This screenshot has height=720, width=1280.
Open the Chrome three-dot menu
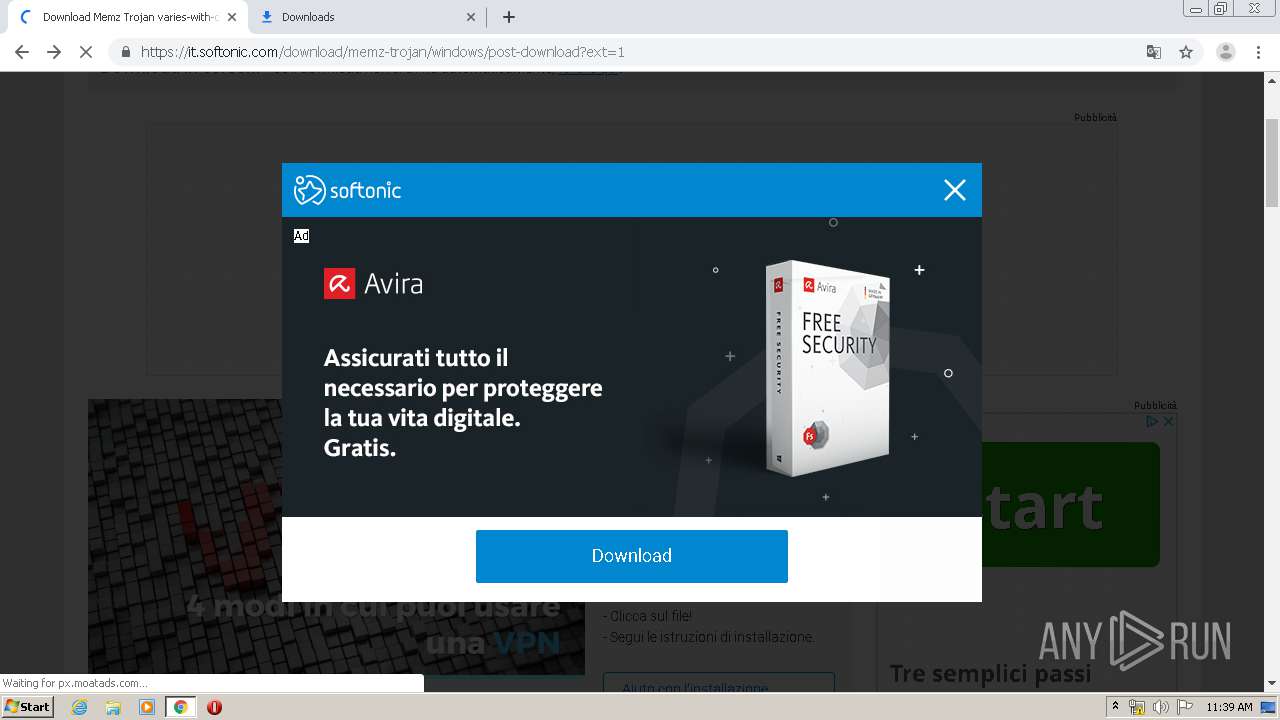click(1259, 52)
